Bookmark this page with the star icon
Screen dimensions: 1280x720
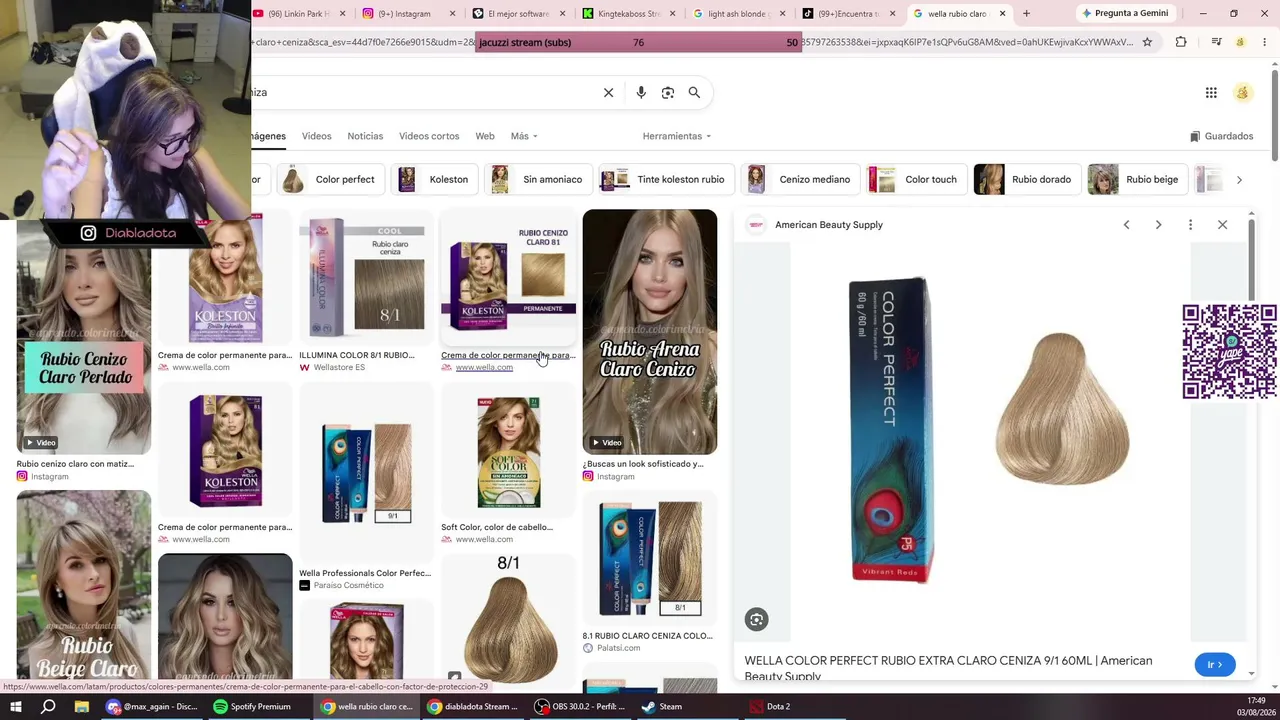1147,42
